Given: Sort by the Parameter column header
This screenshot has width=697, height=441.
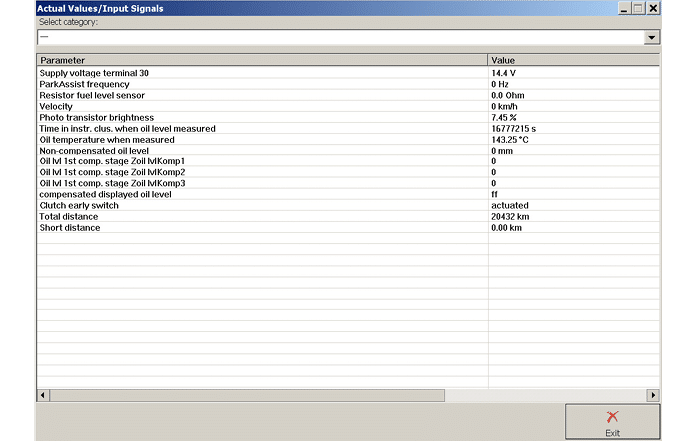Looking at the screenshot, I should click(x=262, y=60).
